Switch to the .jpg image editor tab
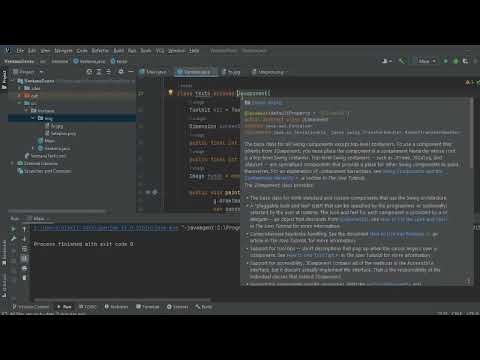This screenshot has width=480, height=360. coord(231,72)
